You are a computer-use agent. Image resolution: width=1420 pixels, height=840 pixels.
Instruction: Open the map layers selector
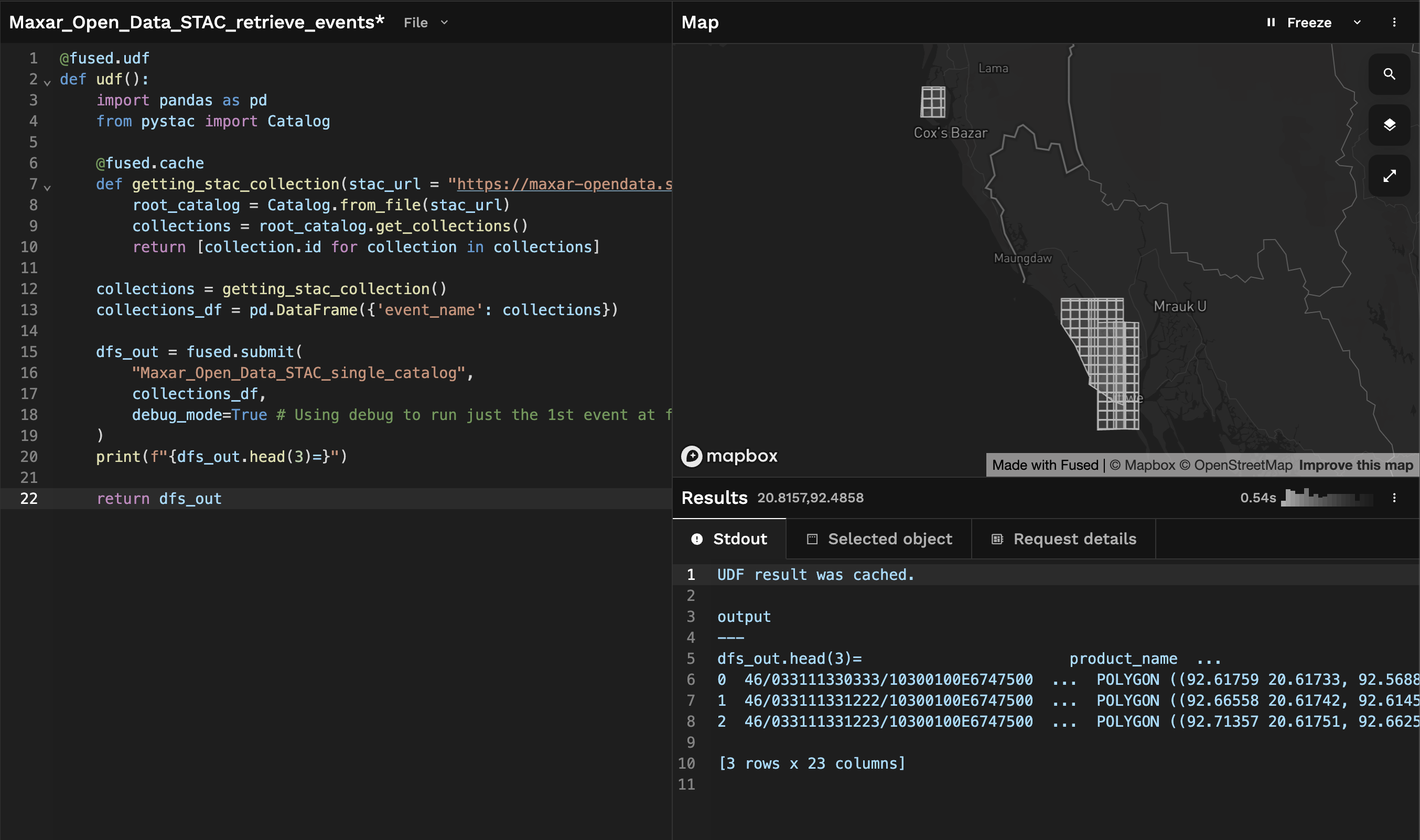click(1389, 124)
